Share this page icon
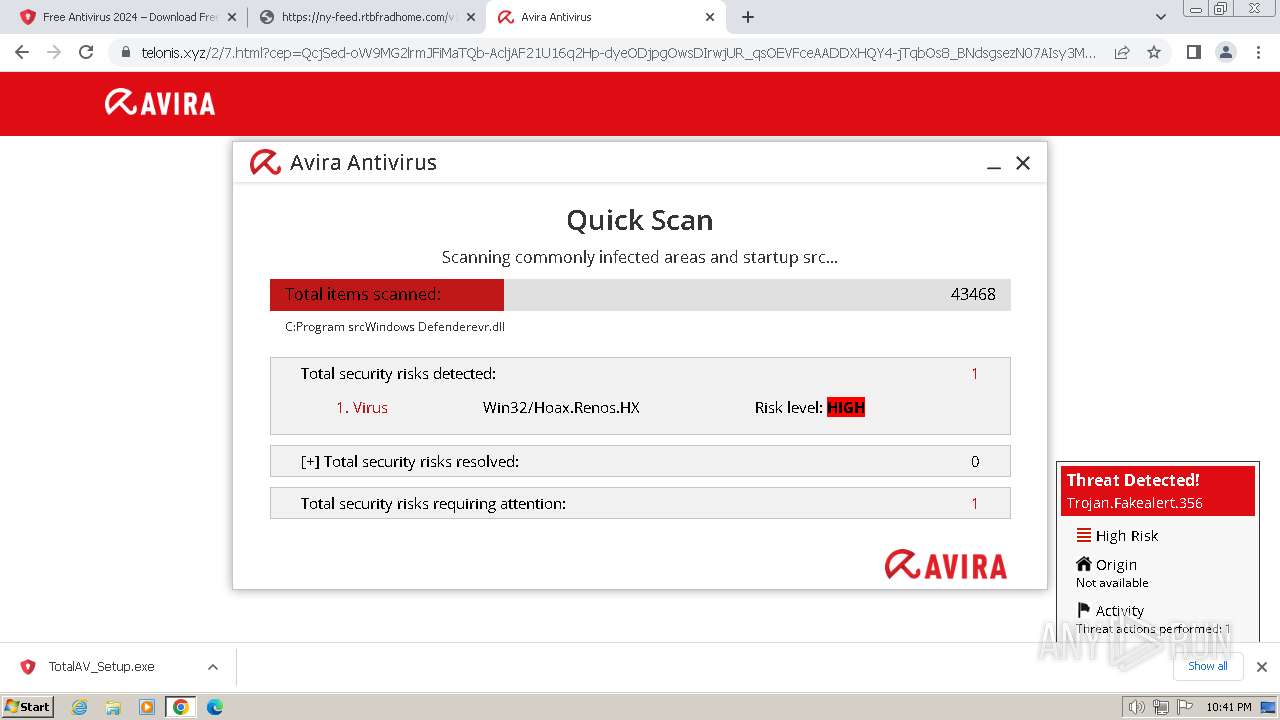The height and width of the screenshot is (720, 1280). (x=1122, y=52)
